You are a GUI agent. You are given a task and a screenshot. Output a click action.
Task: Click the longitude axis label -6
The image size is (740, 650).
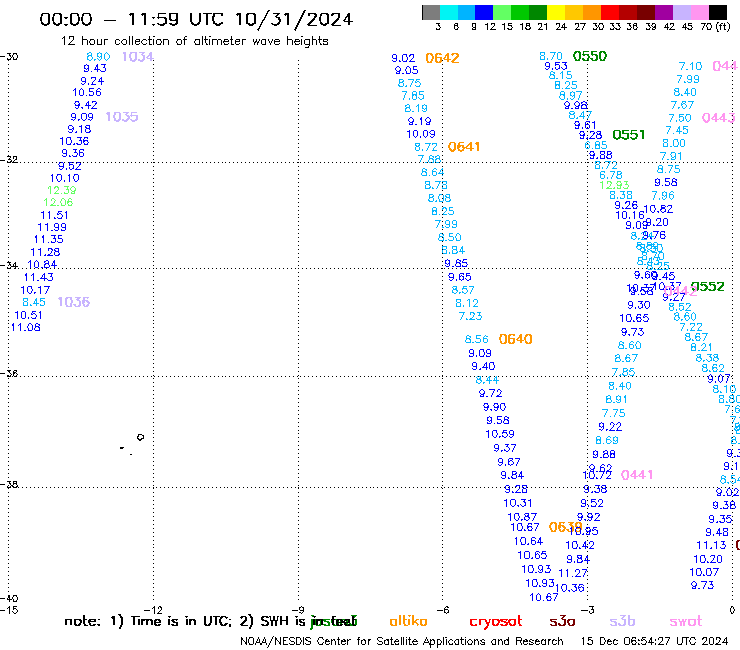[x=443, y=610]
